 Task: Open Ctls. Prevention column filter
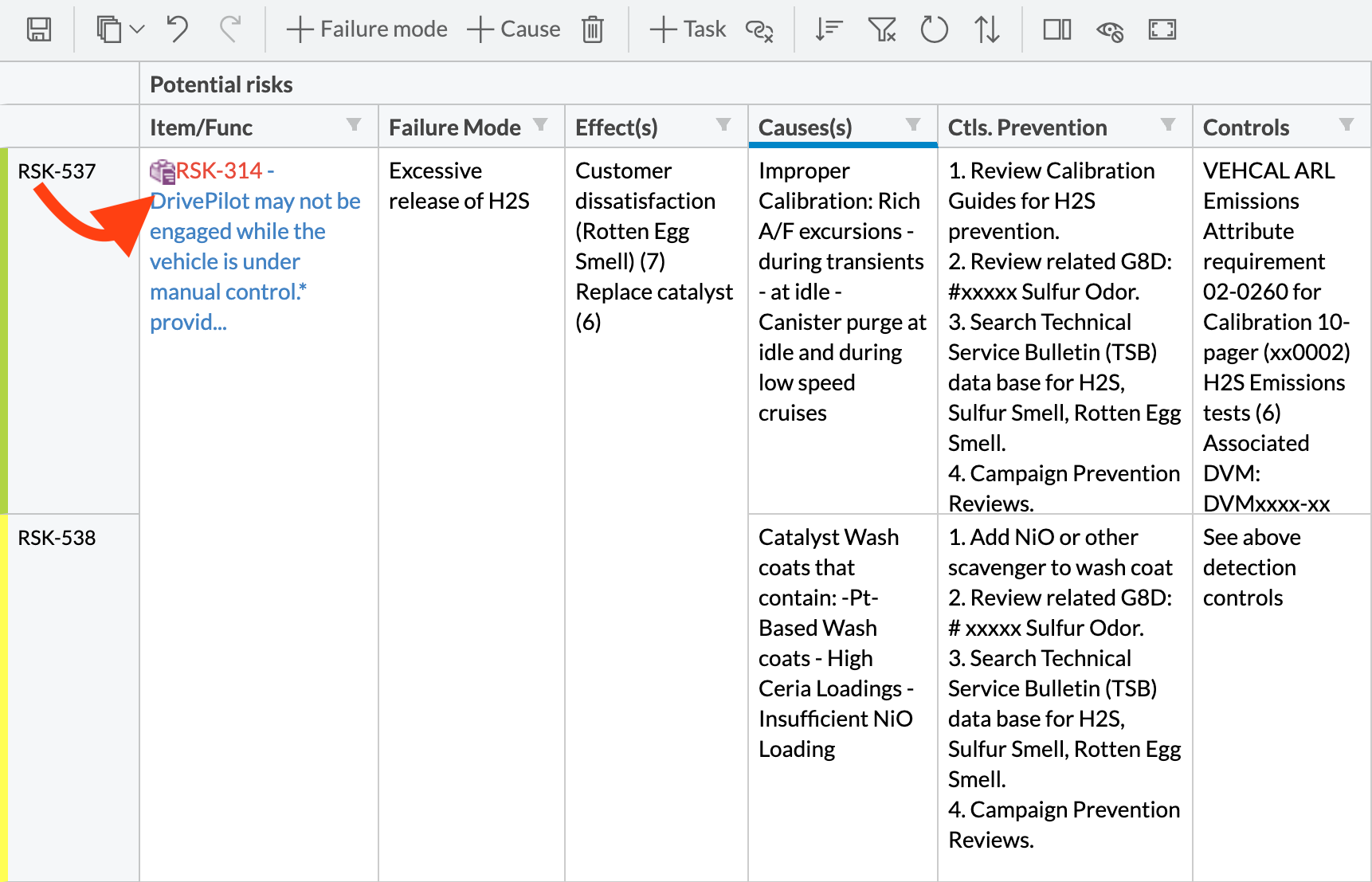1168,124
